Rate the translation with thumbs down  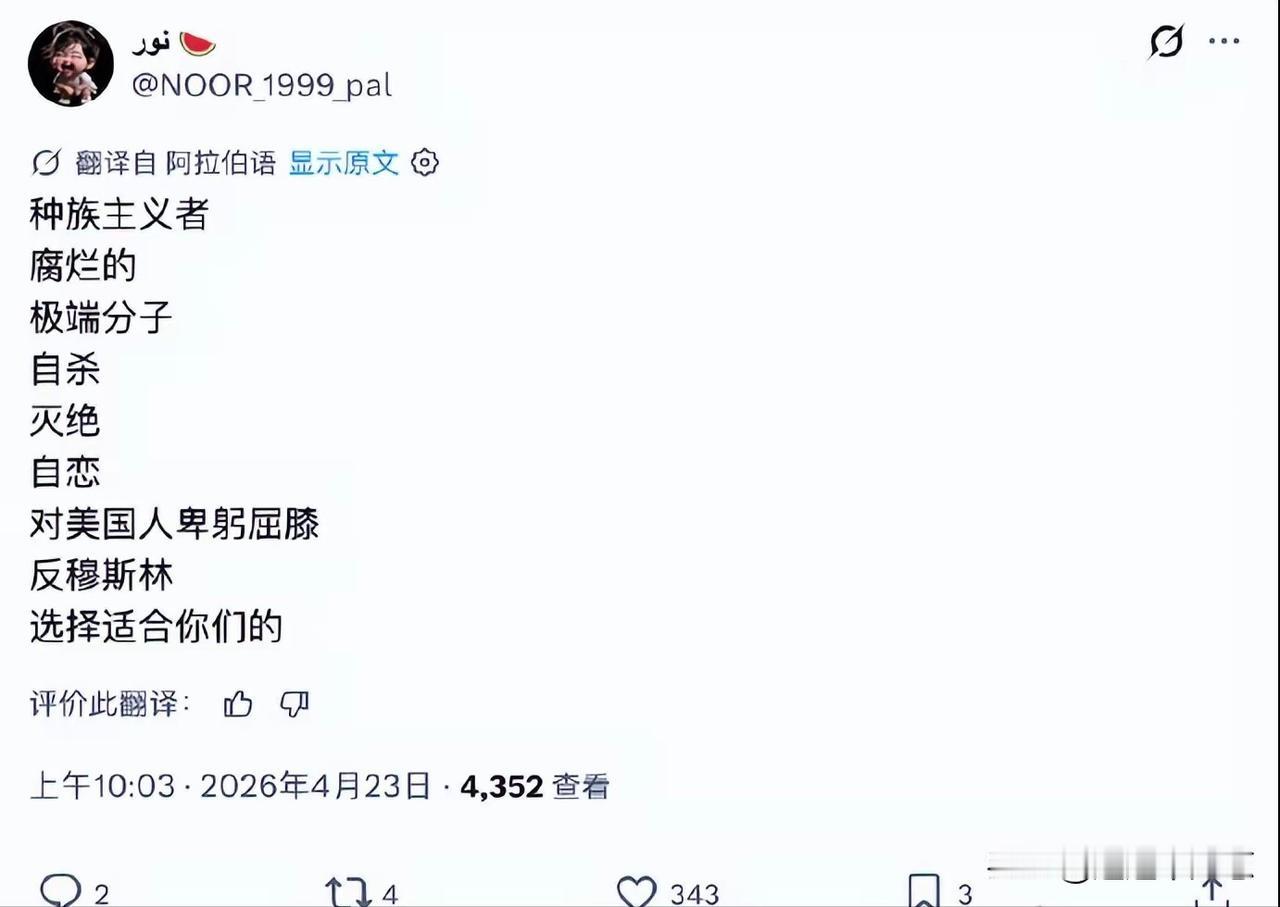(x=294, y=705)
